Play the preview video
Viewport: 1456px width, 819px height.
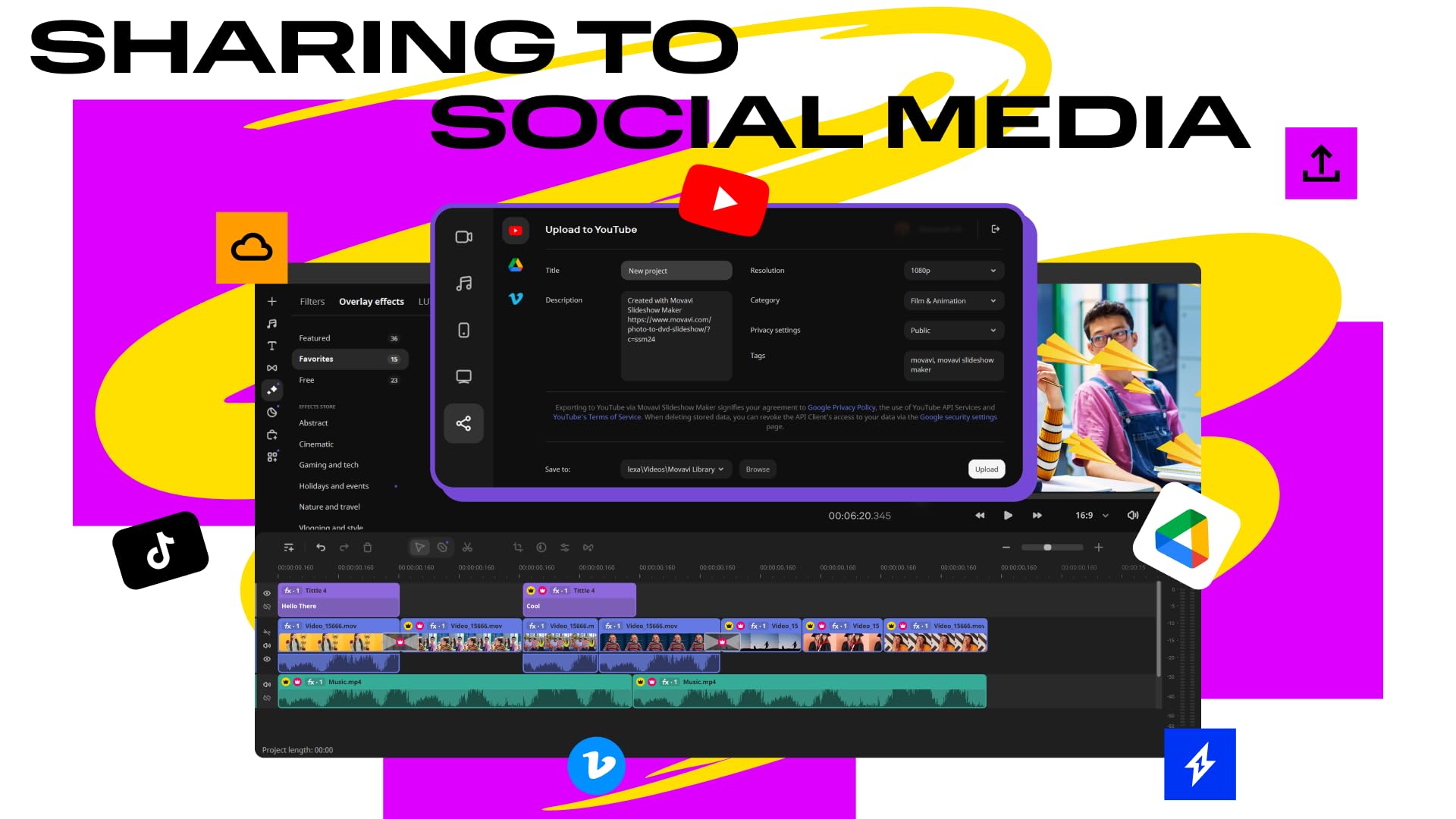point(1008,516)
